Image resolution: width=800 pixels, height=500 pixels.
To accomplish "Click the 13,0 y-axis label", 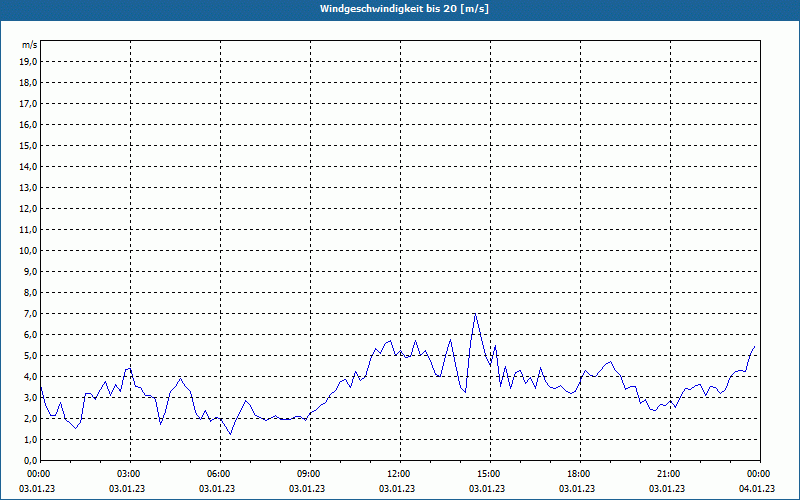I will [x=30, y=187].
